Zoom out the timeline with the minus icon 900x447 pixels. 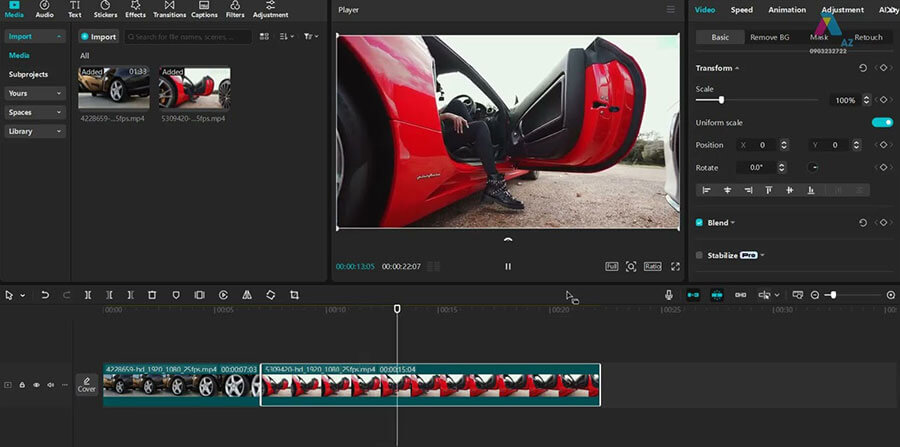click(x=814, y=295)
